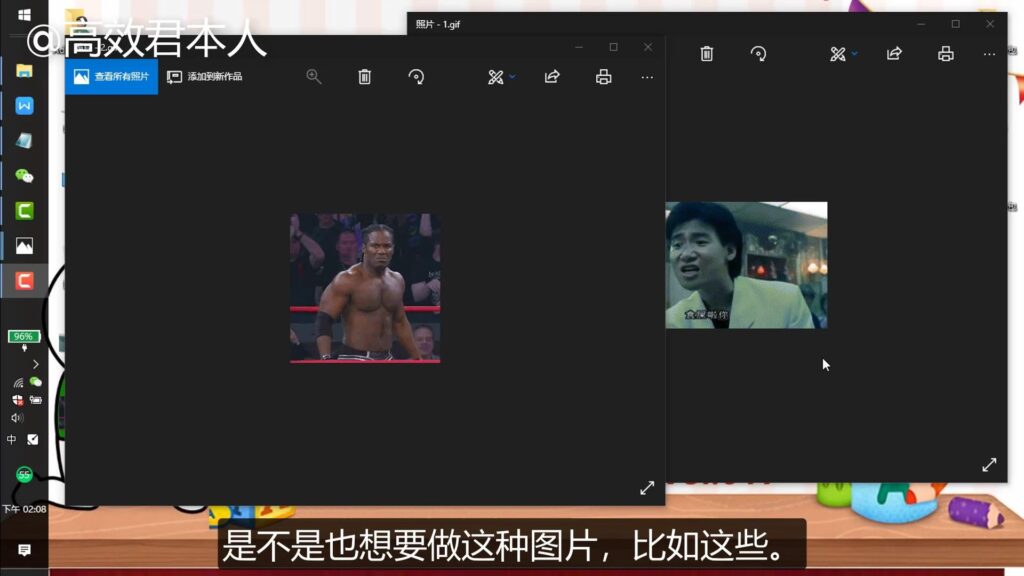Image resolution: width=1024 pixels, height=576 pixels.
Task: Open the clock showing 下午 02:08
Action: (24, 509)
